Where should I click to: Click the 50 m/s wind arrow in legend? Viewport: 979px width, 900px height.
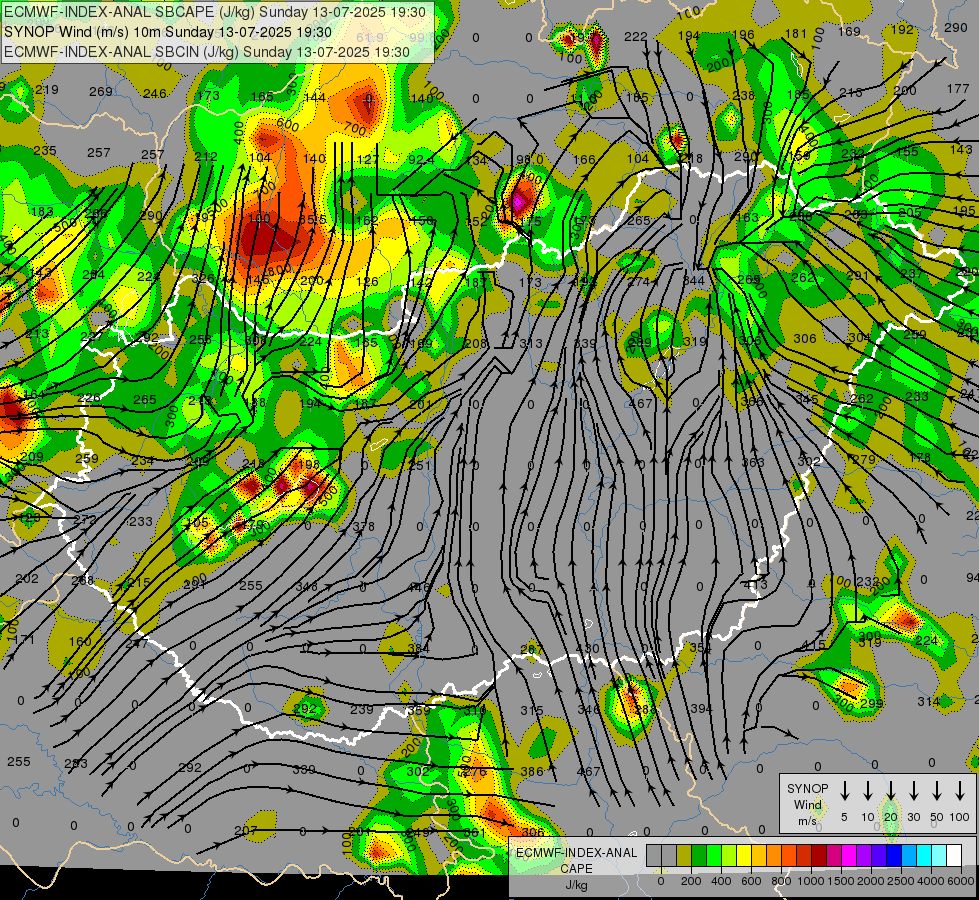click(x=937, y=791)
